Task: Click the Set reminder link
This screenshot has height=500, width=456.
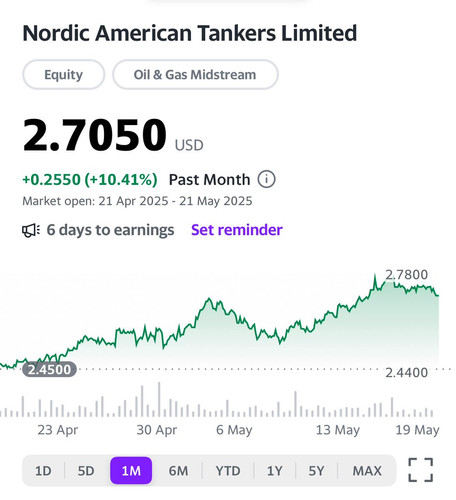Action: pyautogui.click(x=237, y=230)
